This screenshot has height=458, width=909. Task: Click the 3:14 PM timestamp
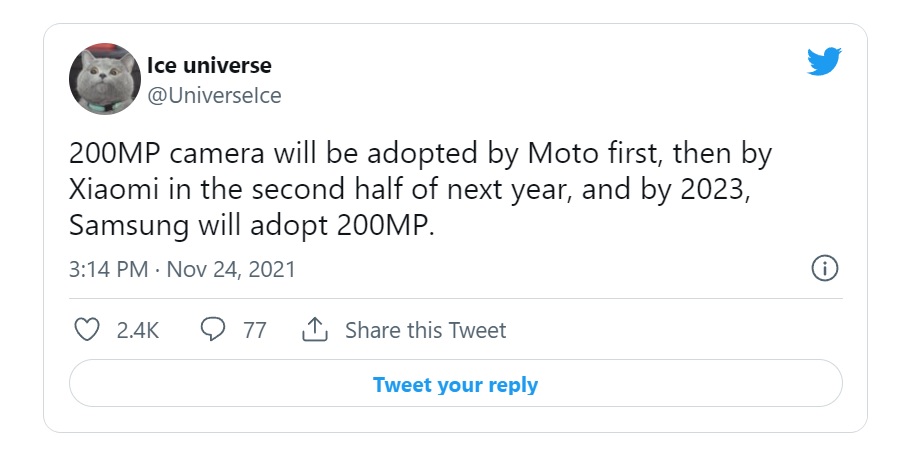pos(109,270)
